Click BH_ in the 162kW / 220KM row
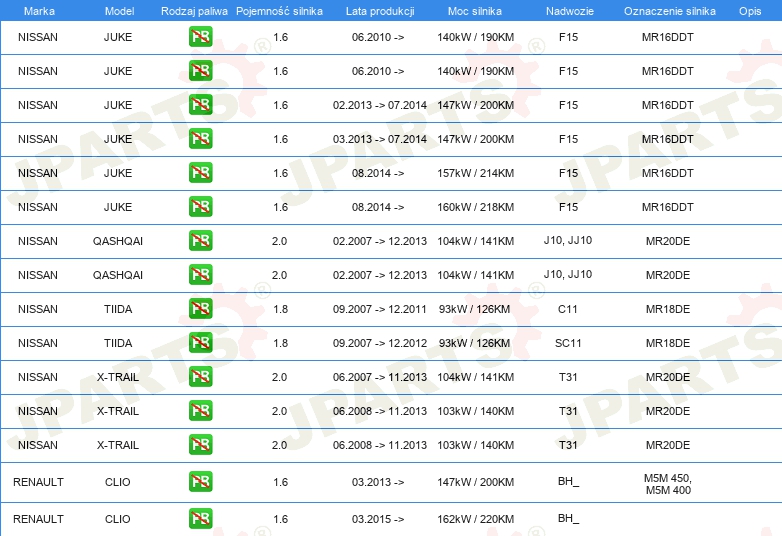This screenshot has width=782, height=536. tap(568, 519)
